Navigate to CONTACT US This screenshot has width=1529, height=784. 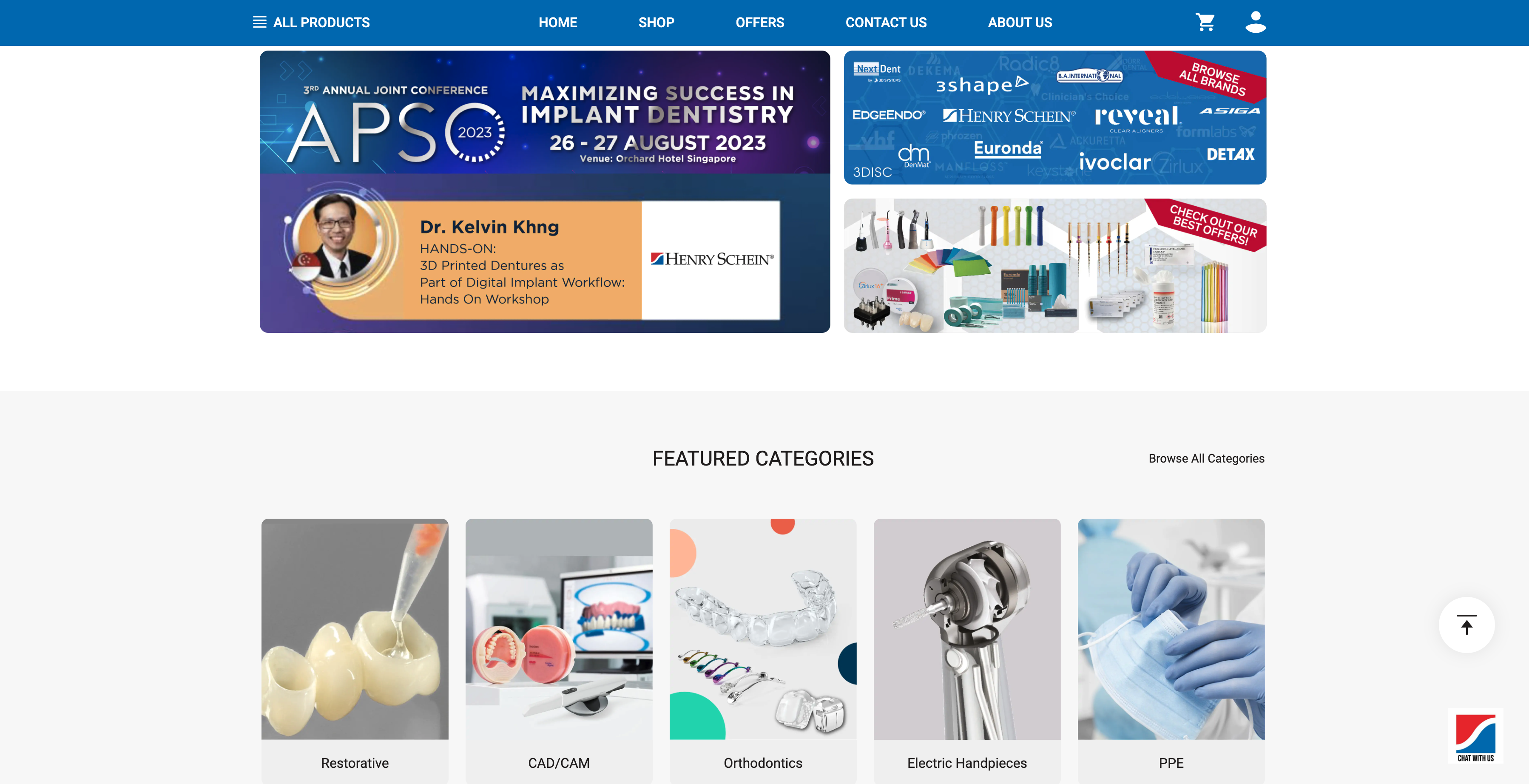click(886, 23)
